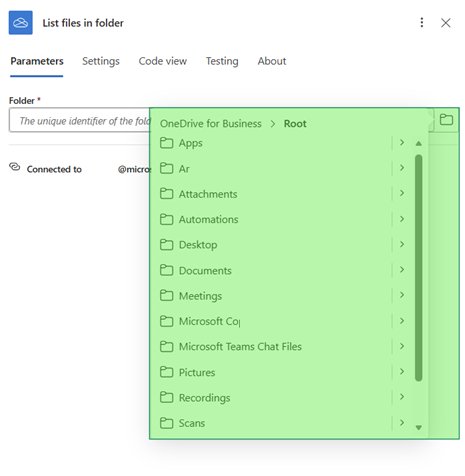Screen dimensions: 465x476
Task: Click the Attachments folder icon
Action: [x=166, y=194]
